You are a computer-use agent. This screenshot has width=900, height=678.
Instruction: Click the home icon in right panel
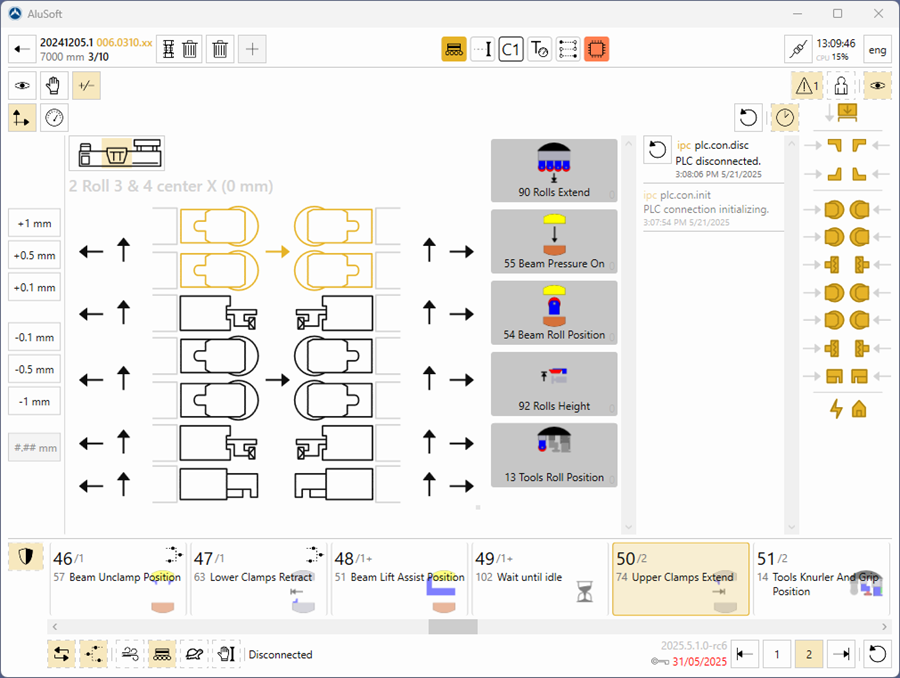pos(858,408)
